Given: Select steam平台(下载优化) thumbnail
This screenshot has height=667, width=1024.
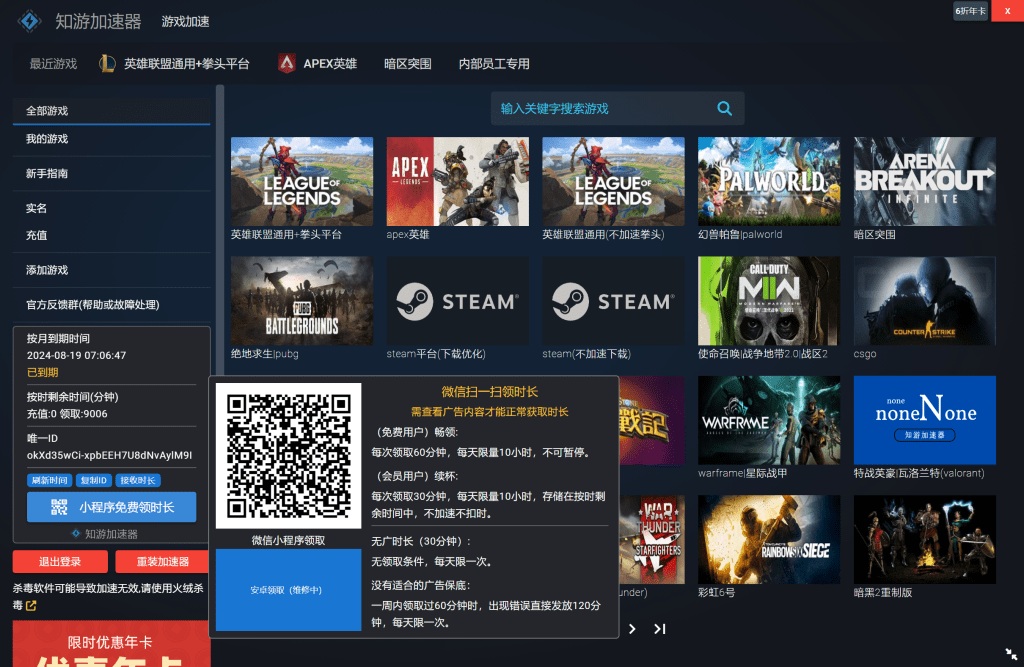Looking at the screenshot, I should click(457, 301).
